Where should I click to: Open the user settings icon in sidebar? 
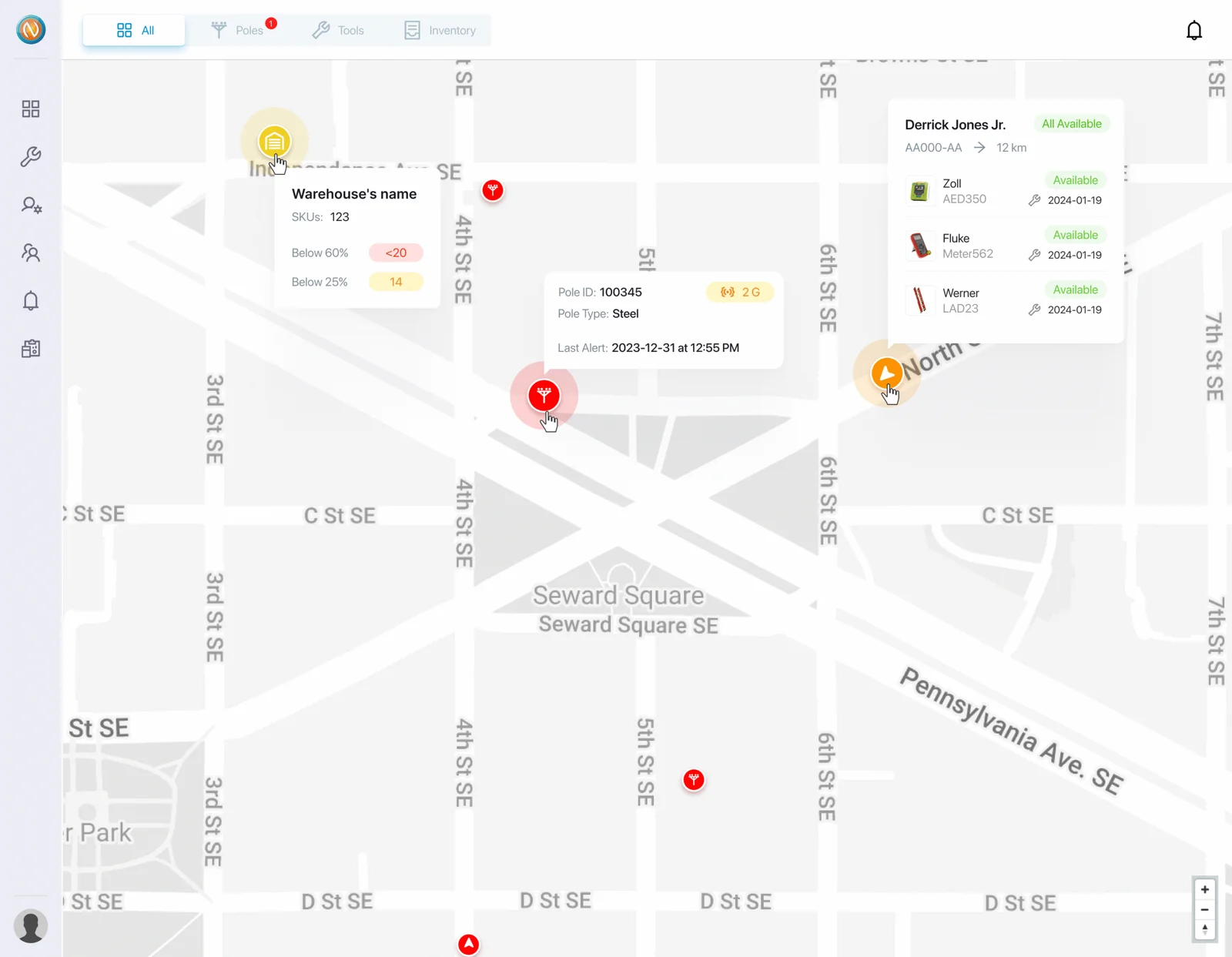(x=31, y=205)
